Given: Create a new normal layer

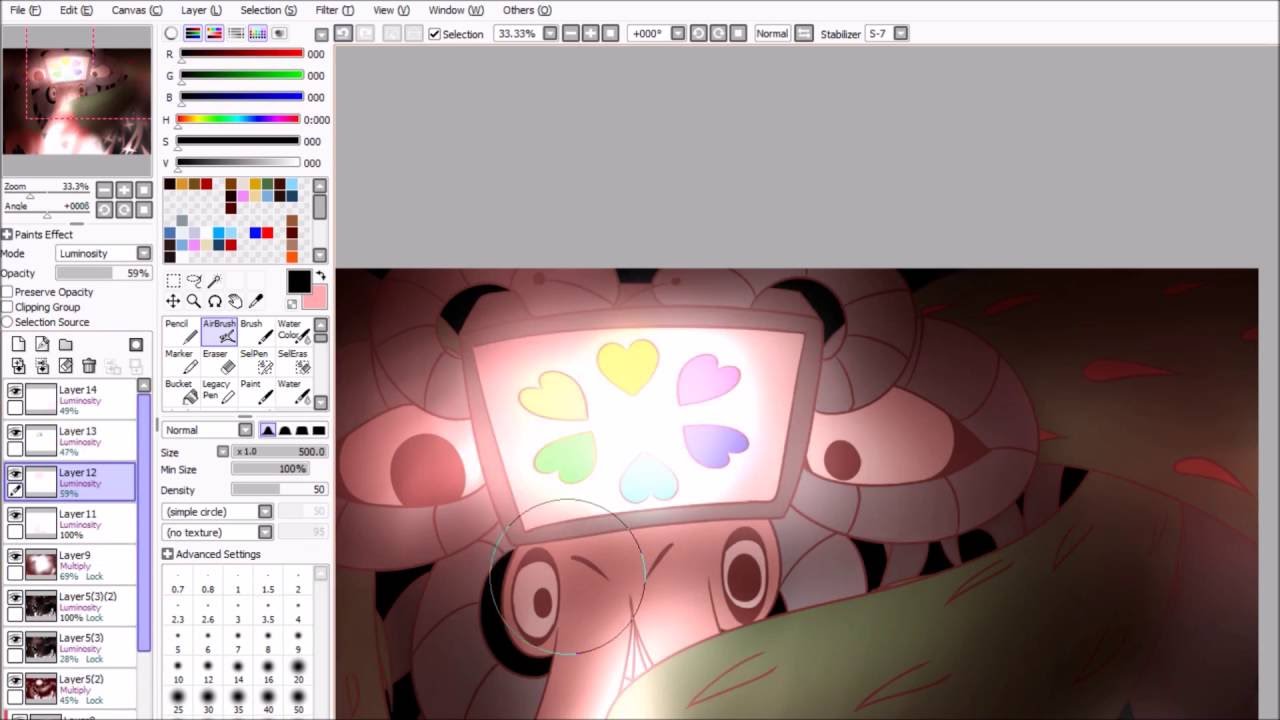Looking at the screenshot, I should pos(18,344).
